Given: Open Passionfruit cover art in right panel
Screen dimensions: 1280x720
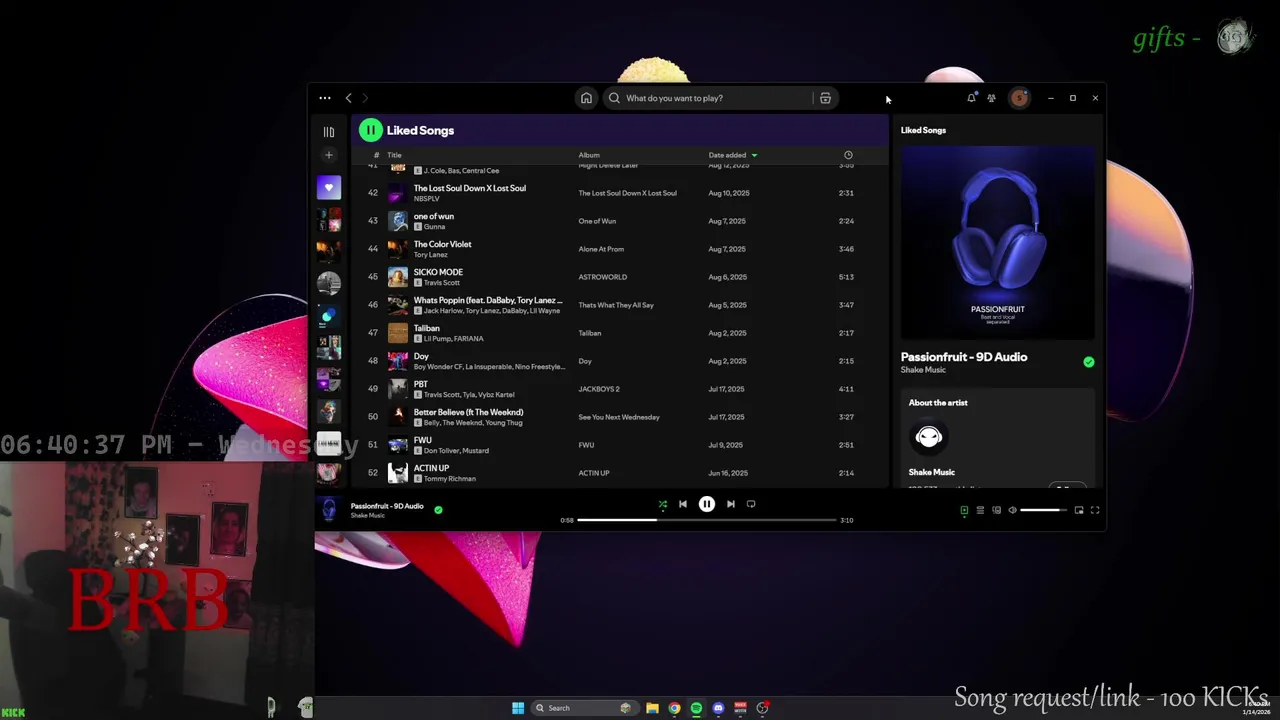Looking at the screenshot, I should [997, 243].
